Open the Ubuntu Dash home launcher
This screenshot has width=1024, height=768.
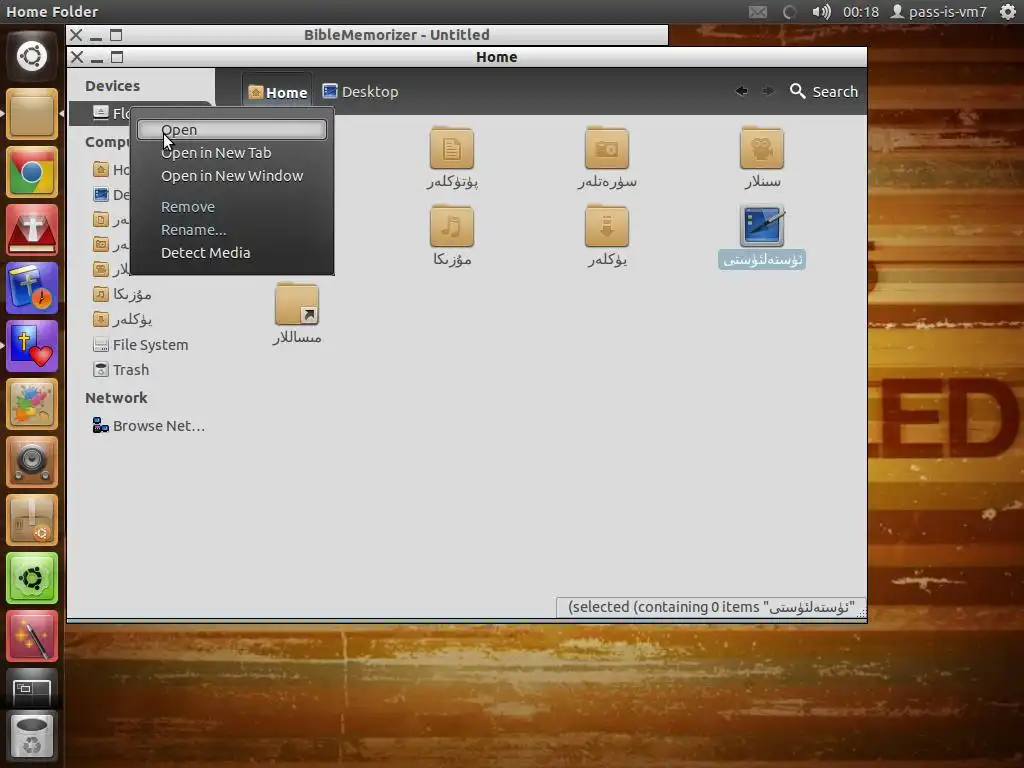[31, 56]
